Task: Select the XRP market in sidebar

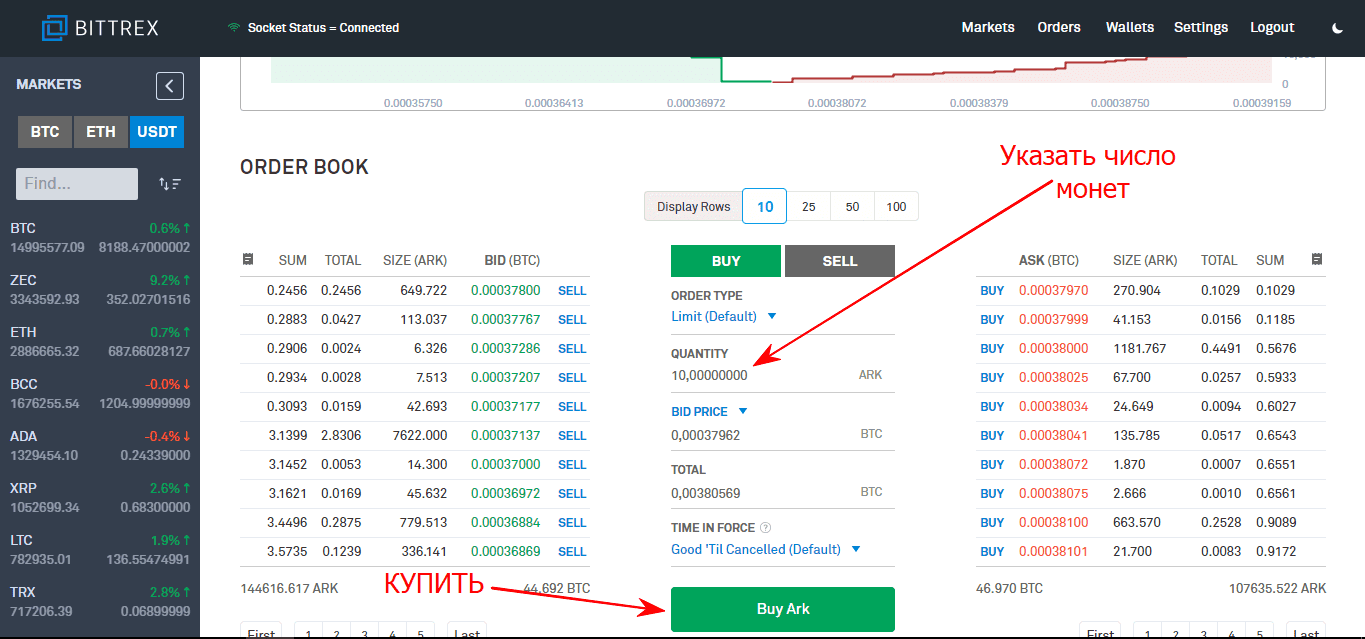Action: tap(100, 497)
